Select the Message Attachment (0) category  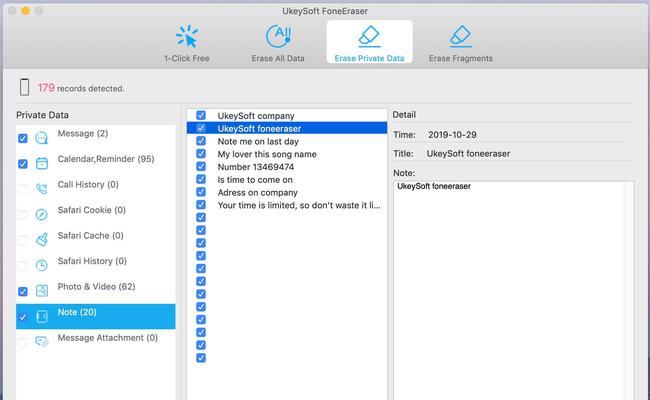96,342
